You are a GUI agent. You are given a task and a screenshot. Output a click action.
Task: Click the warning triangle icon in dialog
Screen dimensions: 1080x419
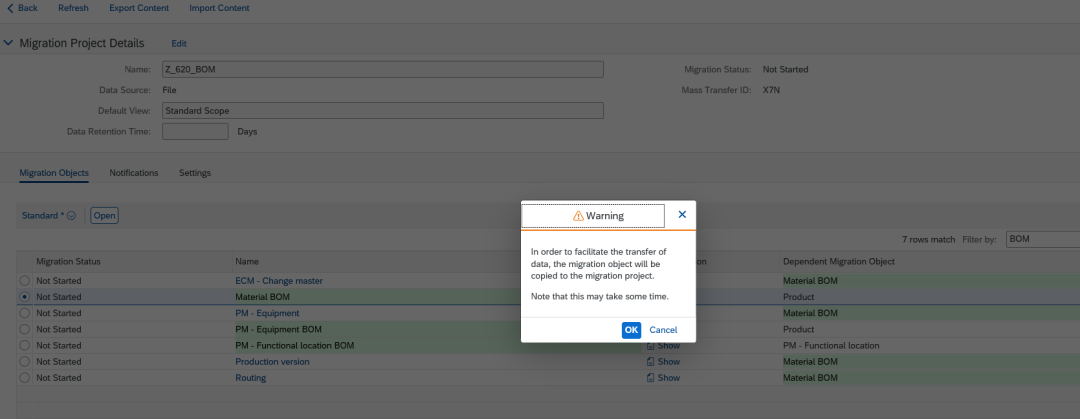pyautogui.click(x=579, y=216)
